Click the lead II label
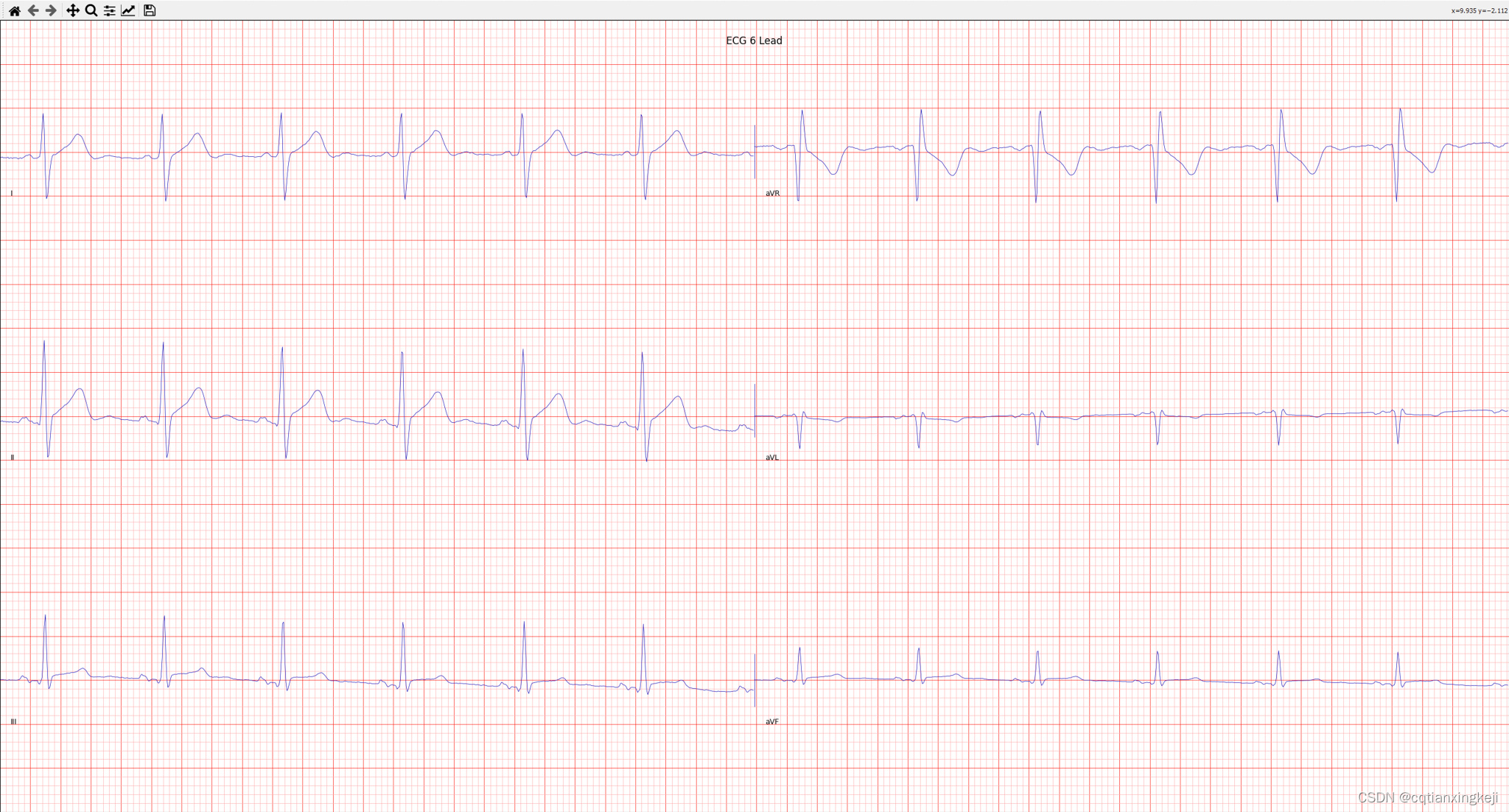Screen dimensions: 1509x812 point(13,458)
